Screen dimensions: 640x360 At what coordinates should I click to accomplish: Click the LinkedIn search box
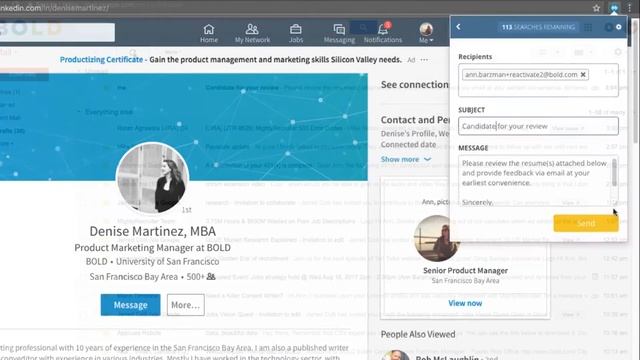57,32
